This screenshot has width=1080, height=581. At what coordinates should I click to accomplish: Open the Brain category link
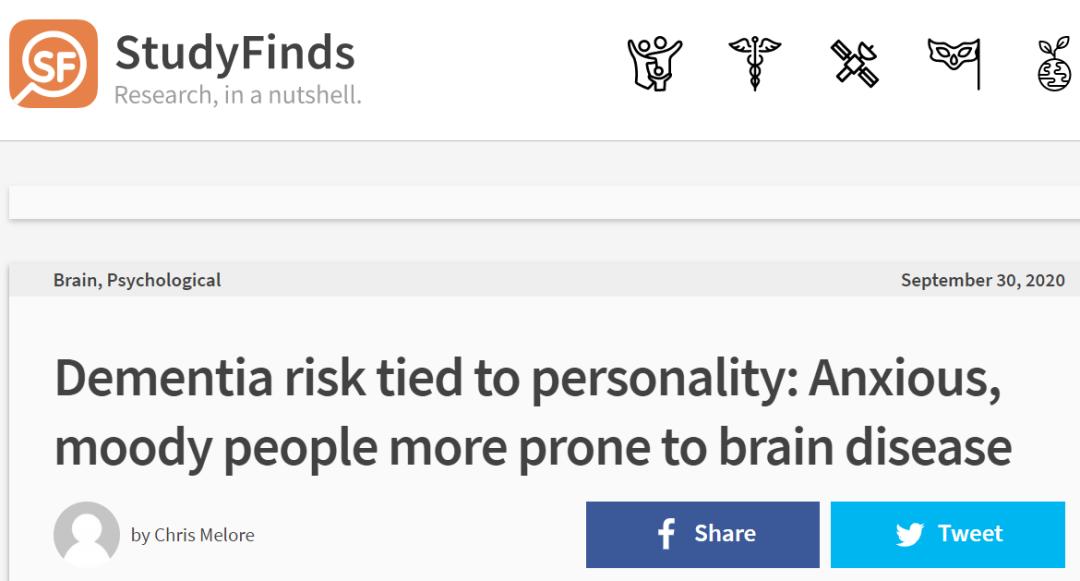click(x=75, y=280)
